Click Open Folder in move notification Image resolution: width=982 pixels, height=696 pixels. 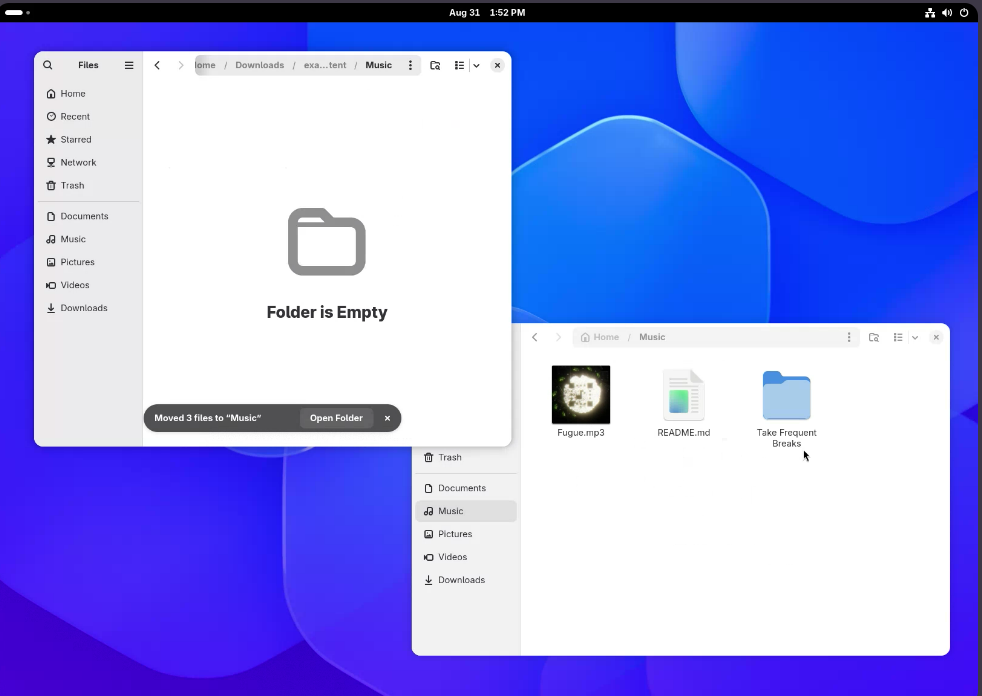pyautogui.click(x=336, y=418)
